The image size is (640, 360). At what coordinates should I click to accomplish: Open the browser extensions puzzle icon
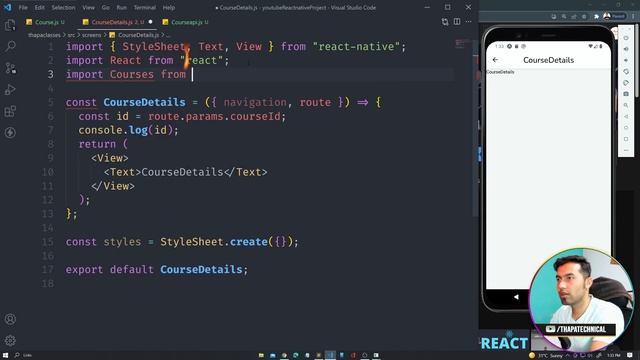[596, 16]
